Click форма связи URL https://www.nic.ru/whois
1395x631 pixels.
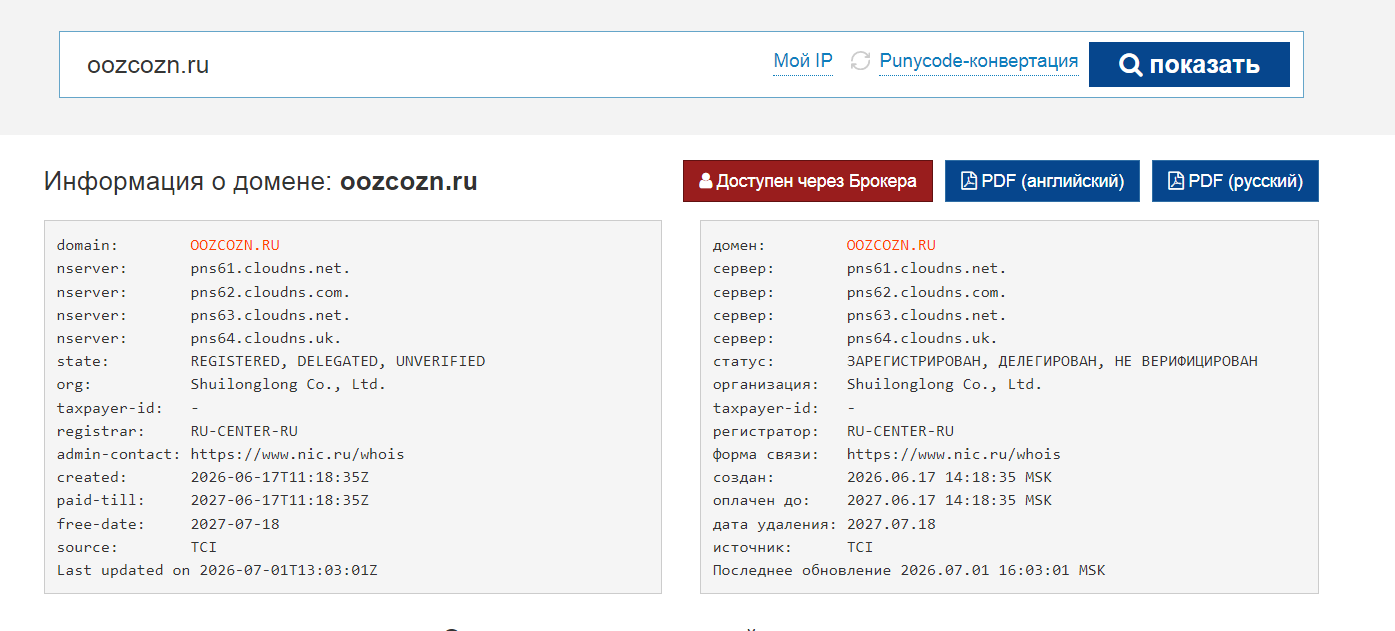click(953, 454)
